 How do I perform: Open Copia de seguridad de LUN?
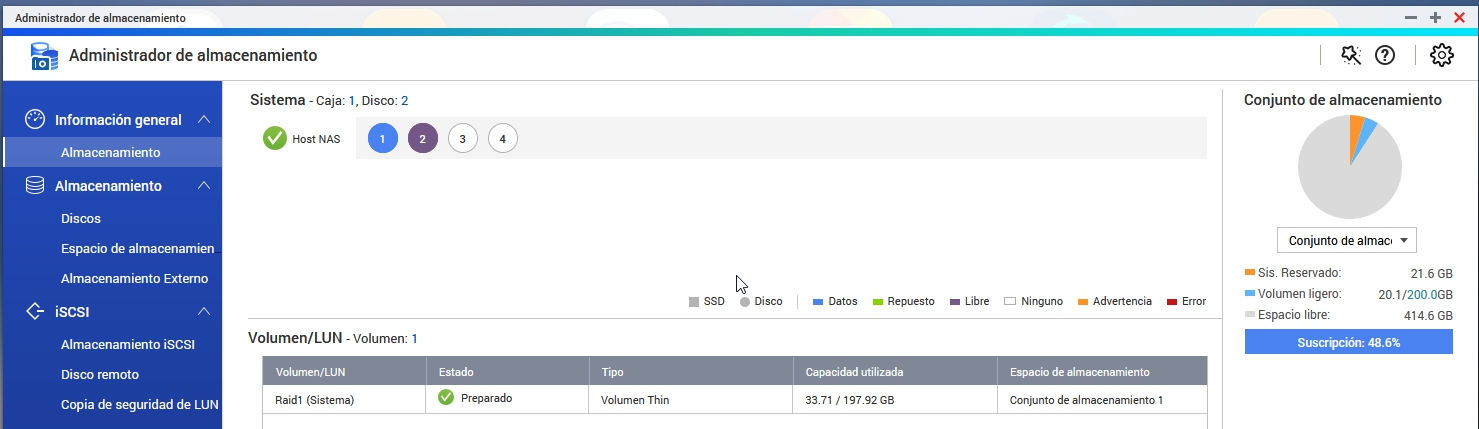point(140,404)
